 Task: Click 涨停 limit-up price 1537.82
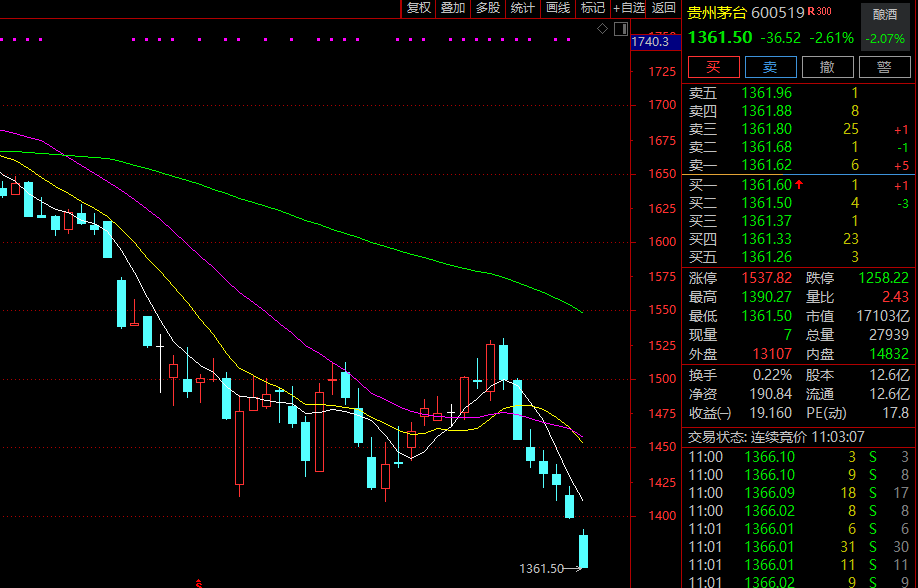coord(766,278)
